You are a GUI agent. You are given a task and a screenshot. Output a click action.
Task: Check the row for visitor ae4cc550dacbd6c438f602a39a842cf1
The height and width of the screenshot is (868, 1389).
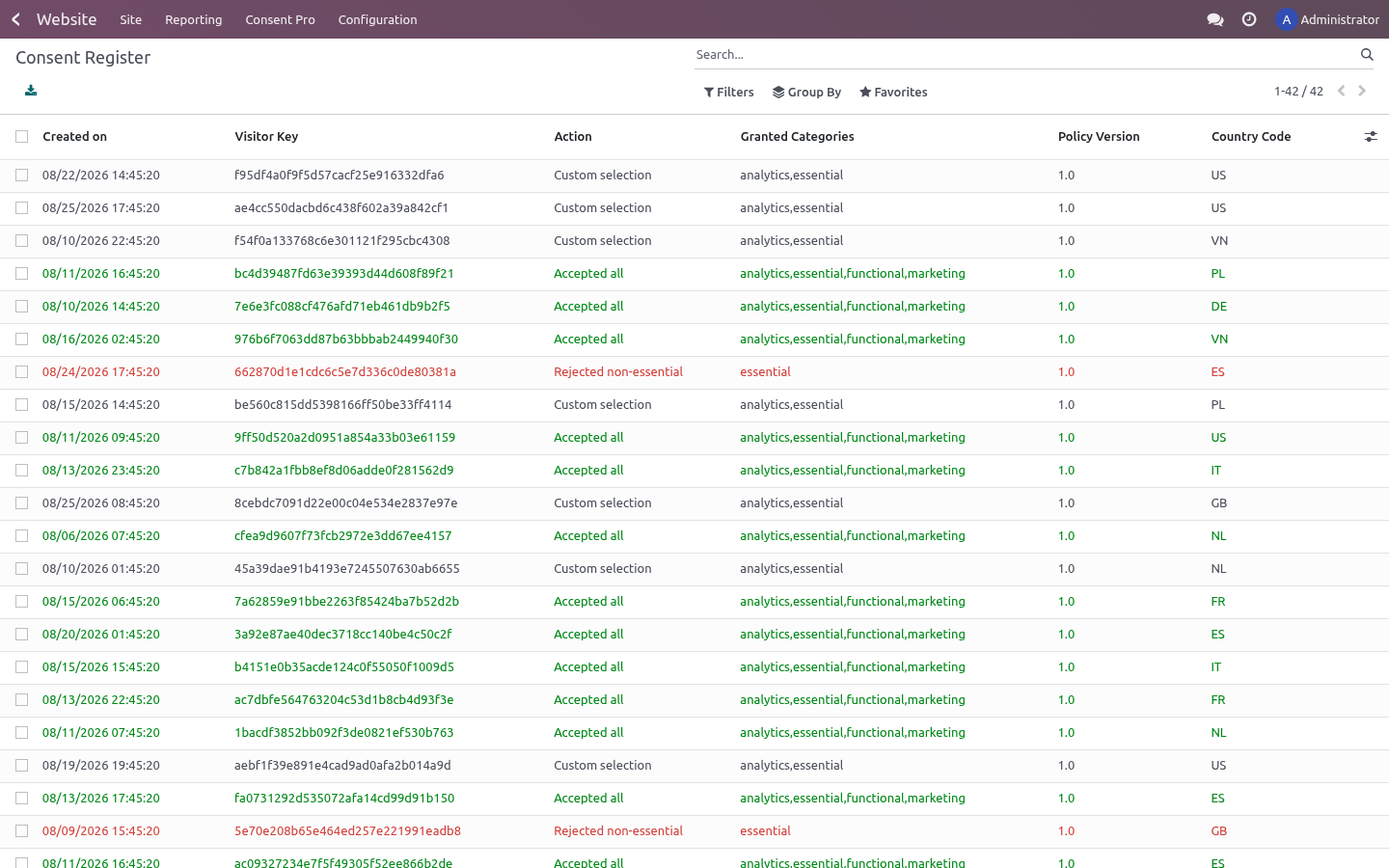pyautogui.click(x=22, y=208)
